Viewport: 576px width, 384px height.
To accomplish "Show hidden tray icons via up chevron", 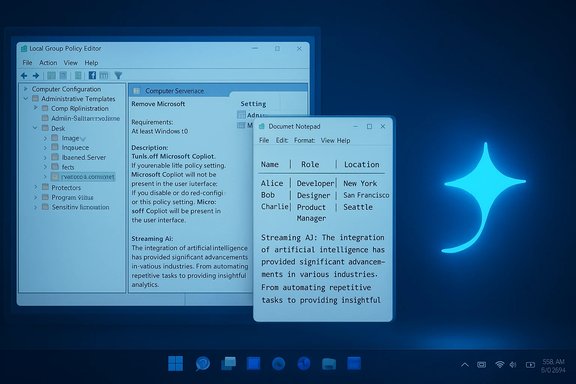I will pos(465,365).
